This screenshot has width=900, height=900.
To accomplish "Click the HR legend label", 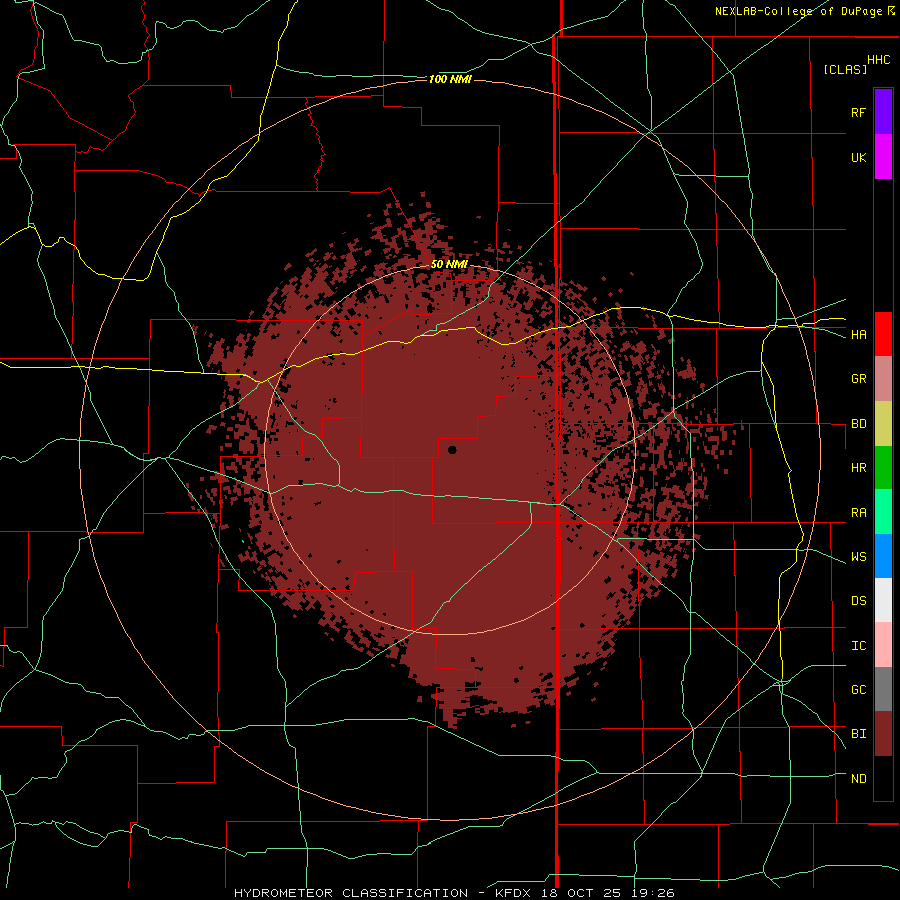I will 858,468.
